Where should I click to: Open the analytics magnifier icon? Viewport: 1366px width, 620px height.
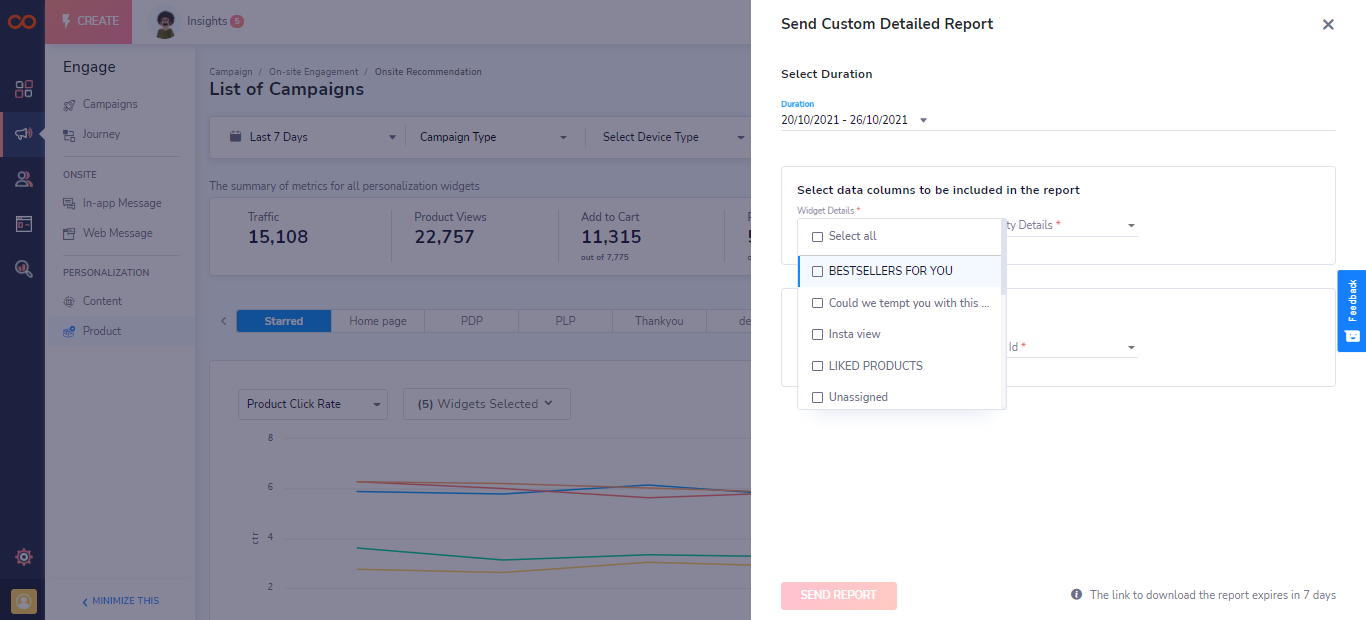tap(24, 268)
